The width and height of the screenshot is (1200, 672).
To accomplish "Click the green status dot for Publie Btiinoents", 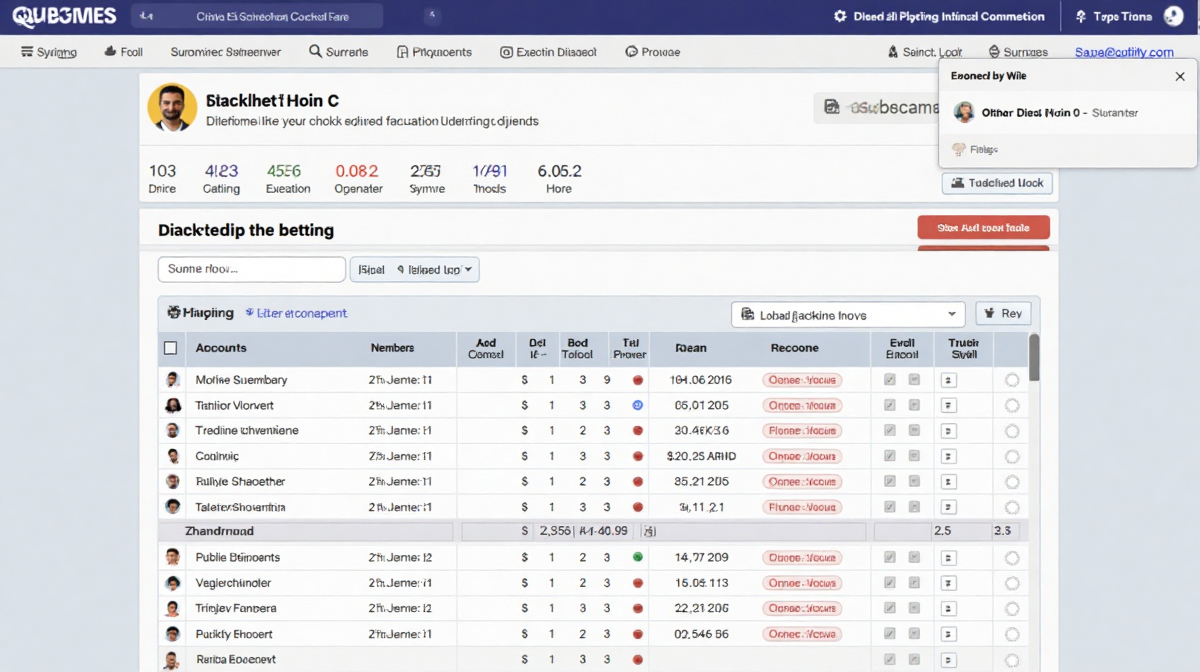I will pos(638,557).
